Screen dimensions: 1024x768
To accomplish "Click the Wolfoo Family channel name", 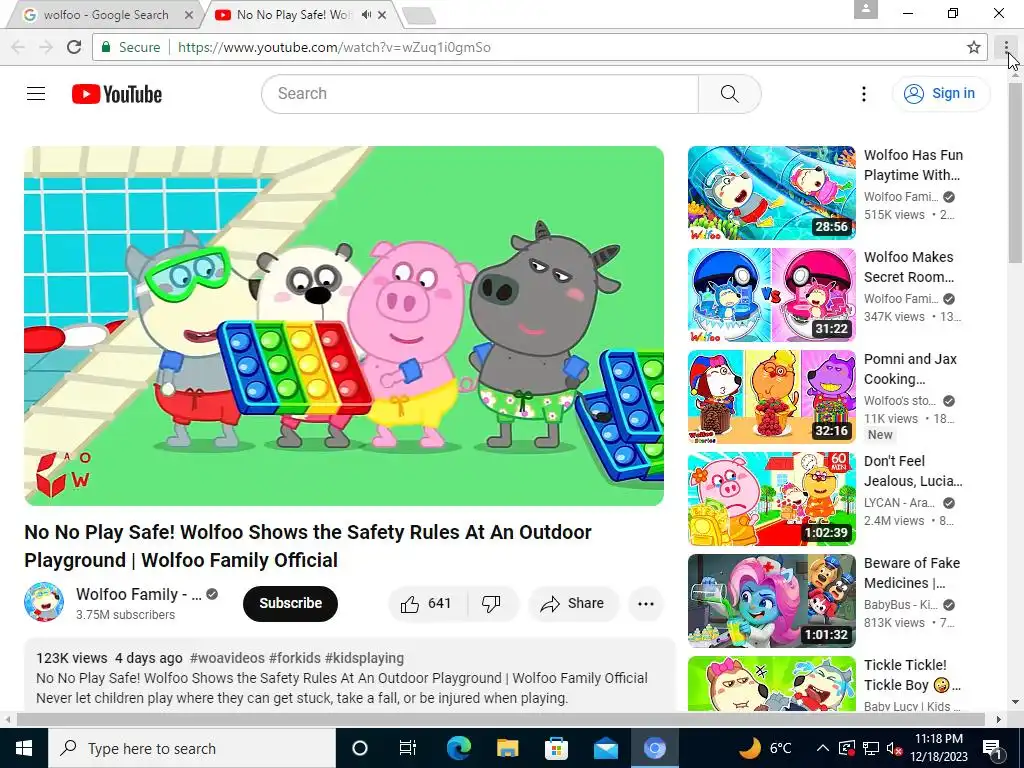I will [139, 594].
